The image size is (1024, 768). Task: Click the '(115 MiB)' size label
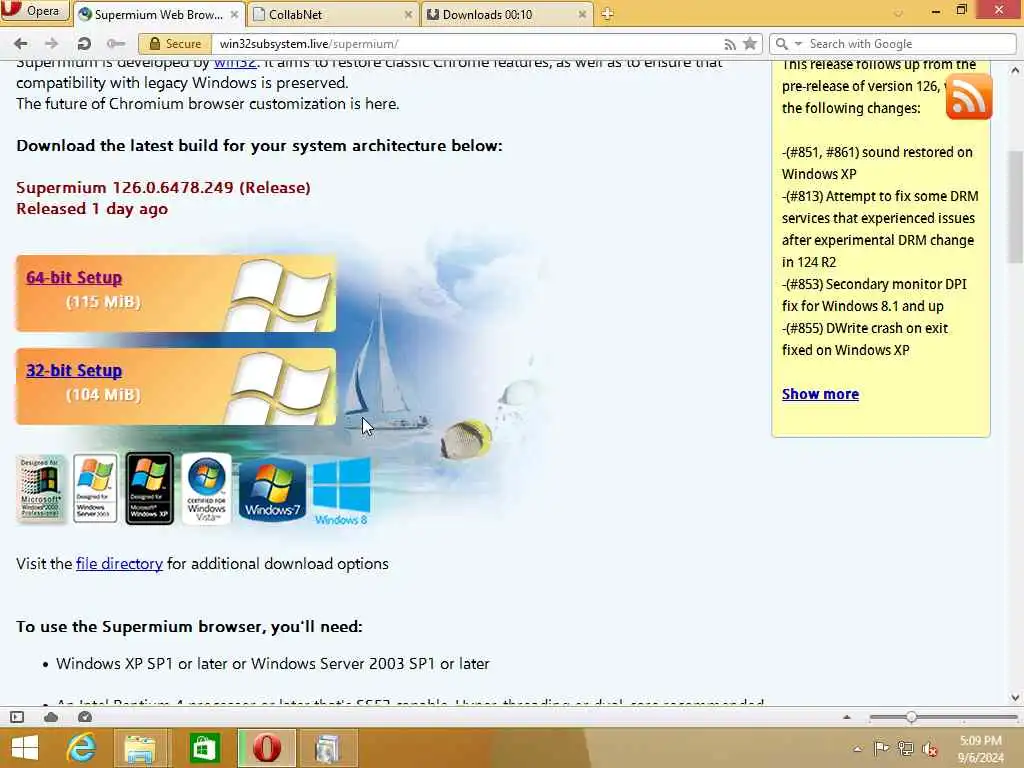click(x=103, y=302)
